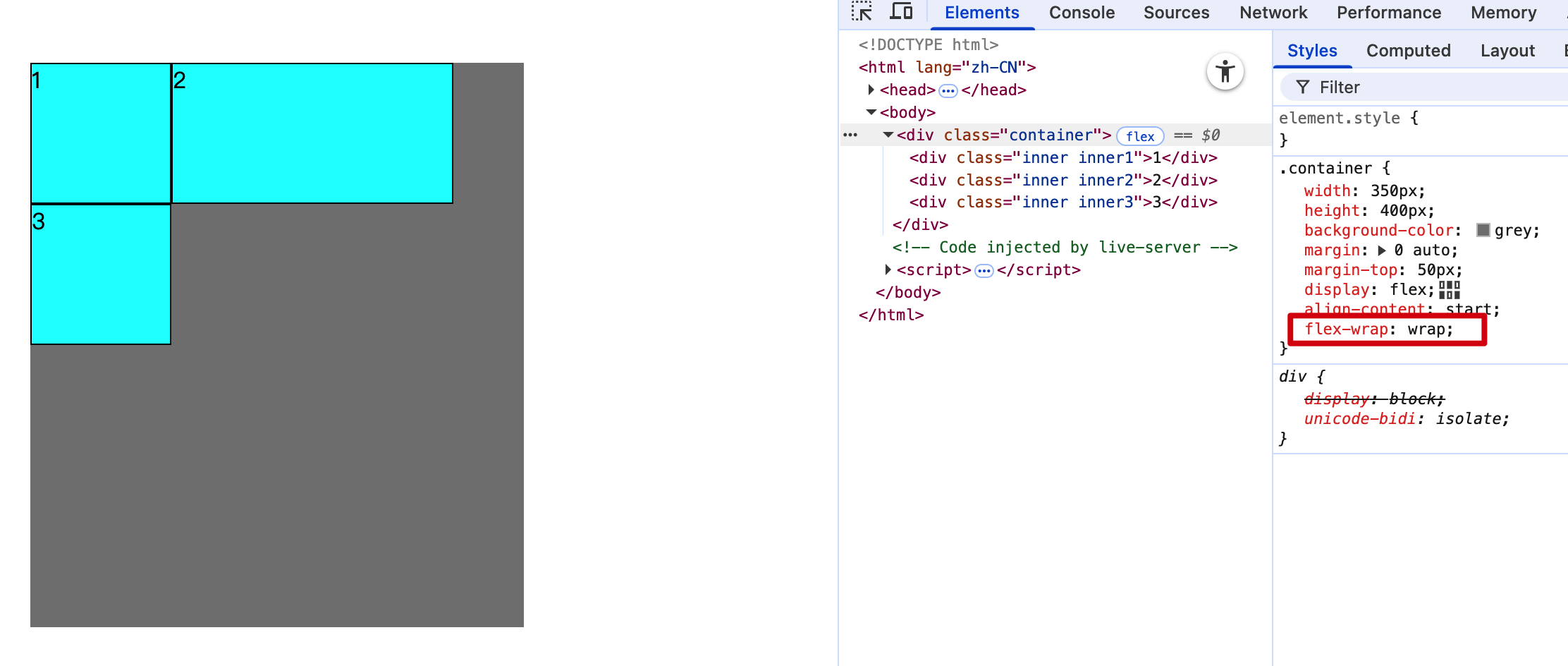Toggle the device toolbar icon
Image resolution: width=1568 pixels, height=666 pixels.
901,12
